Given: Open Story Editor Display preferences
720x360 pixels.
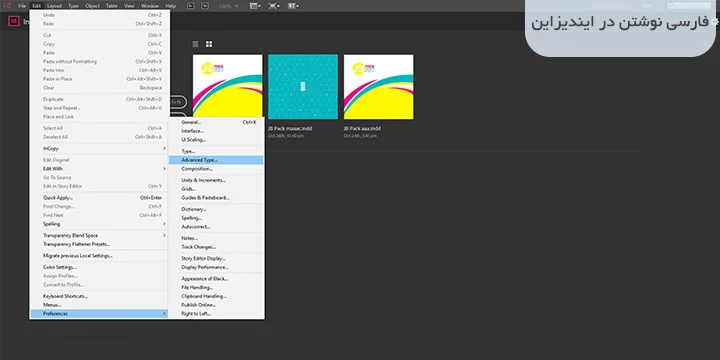Looking at the screenshot, I should (216, 258).
